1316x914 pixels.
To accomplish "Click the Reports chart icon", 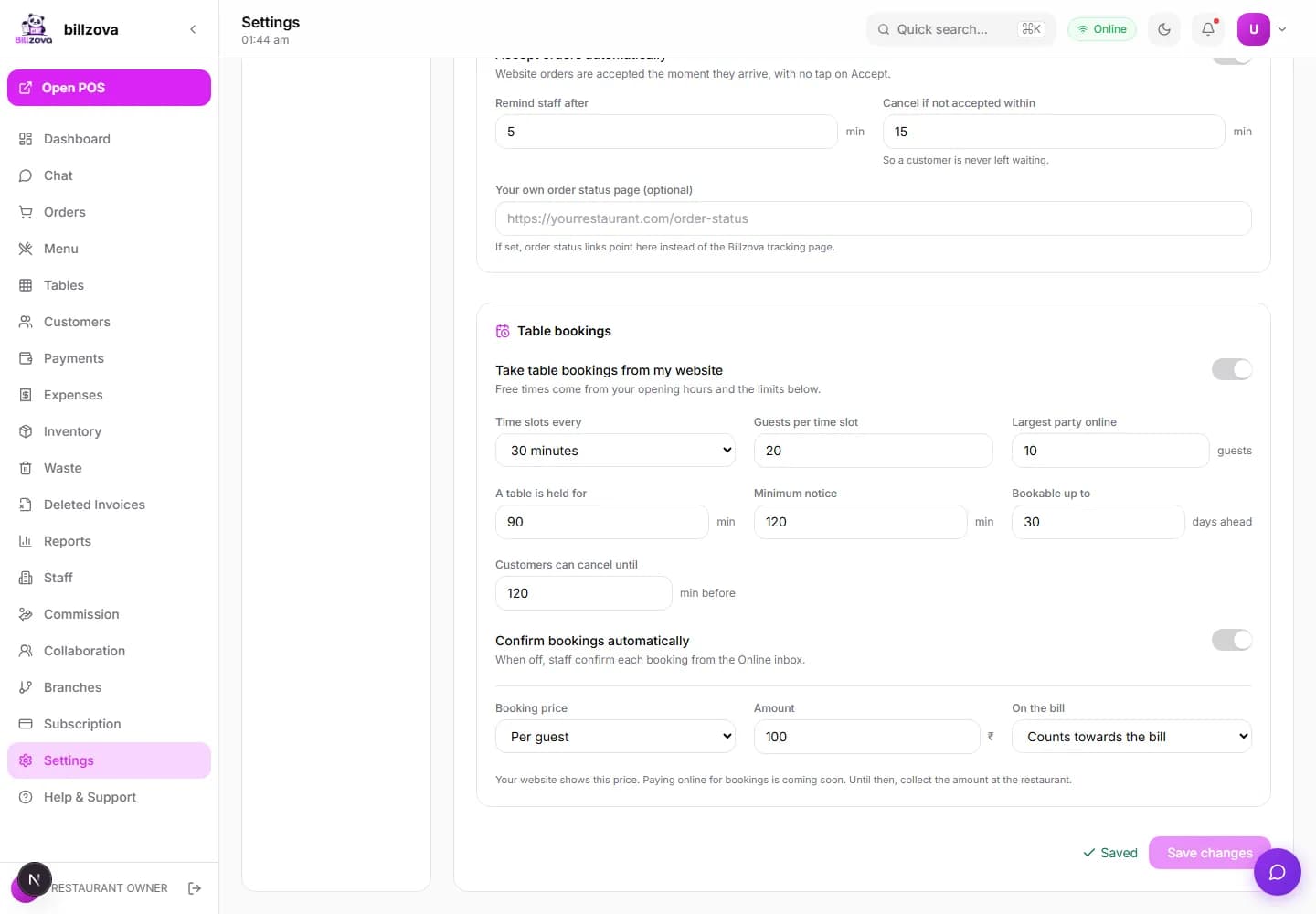I will 26,541.
